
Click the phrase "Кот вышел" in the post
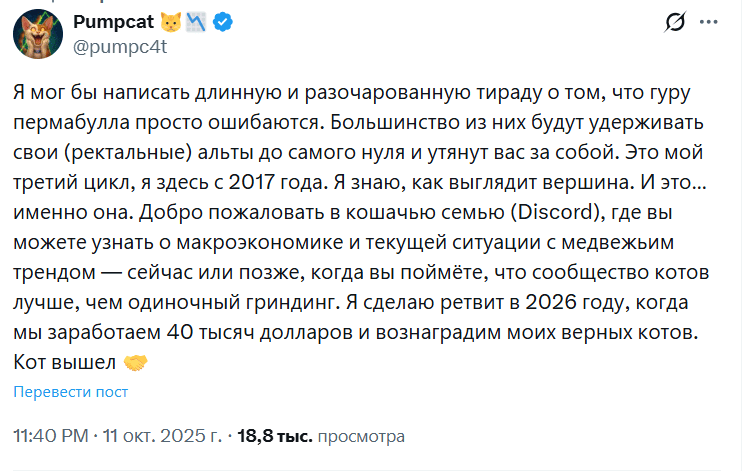pyautogui.click(x=62, y=360)
